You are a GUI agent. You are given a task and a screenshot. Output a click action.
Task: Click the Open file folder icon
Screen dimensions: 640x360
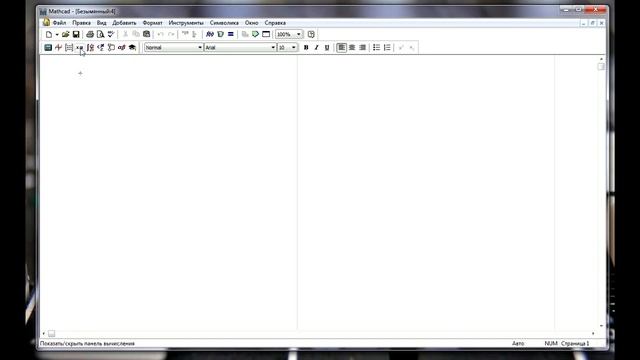pos(65,34)
